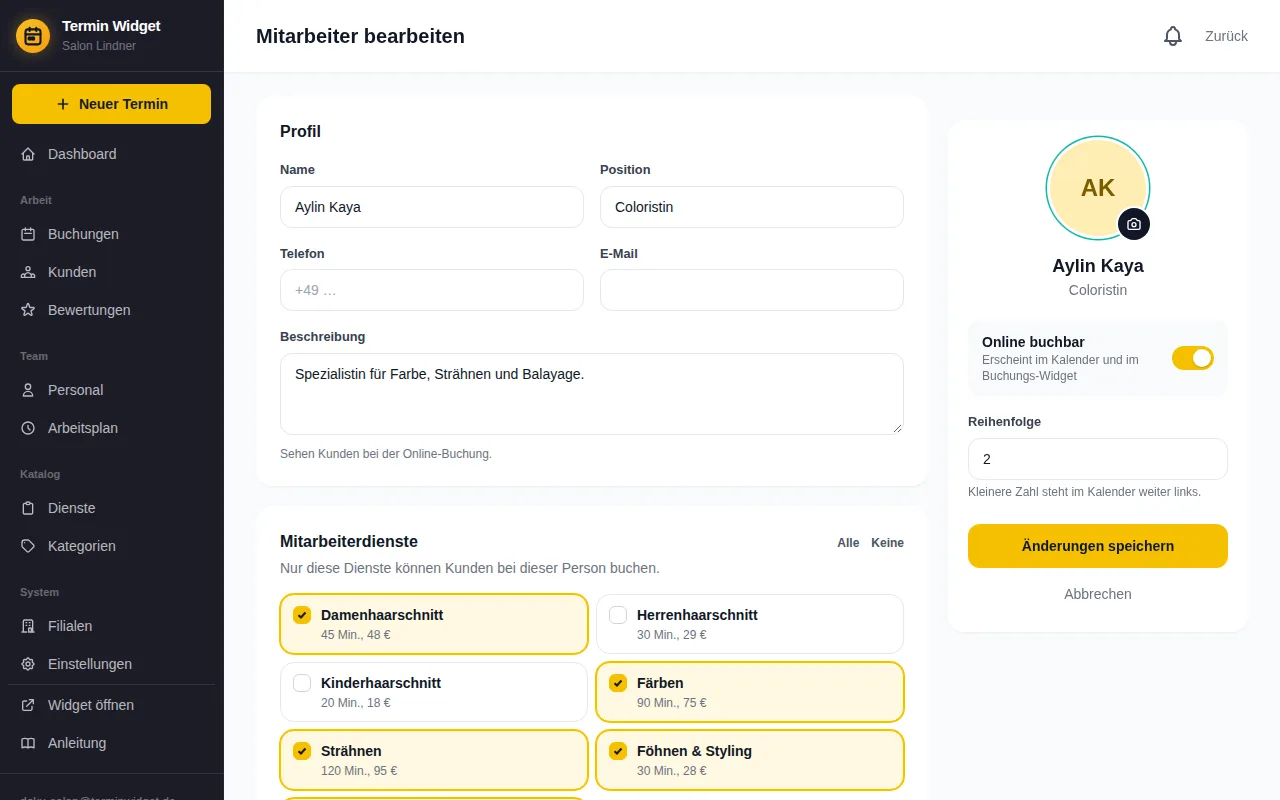Check the Kinderhaarschnitt service

302,683
